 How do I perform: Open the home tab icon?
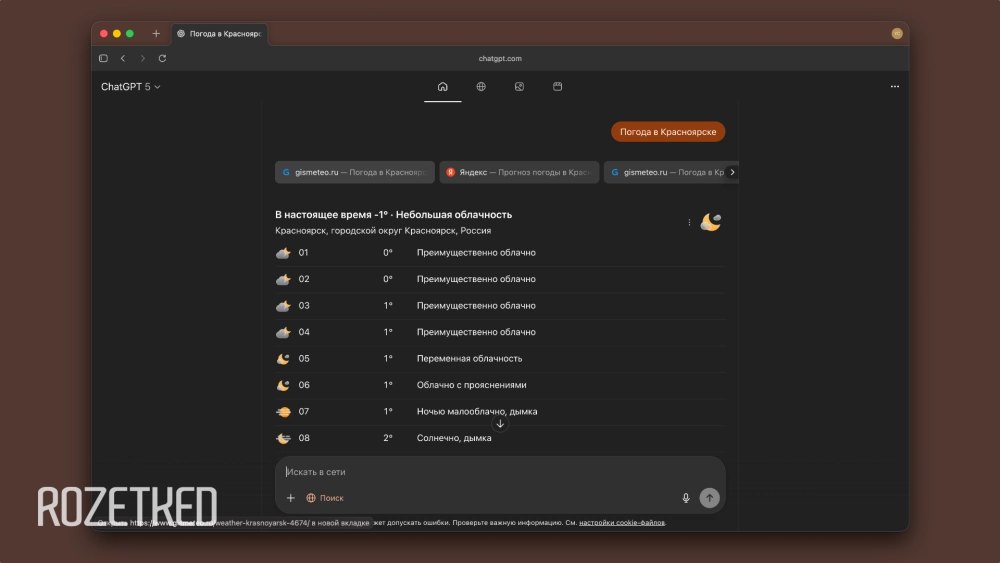(x=443, y=87)
